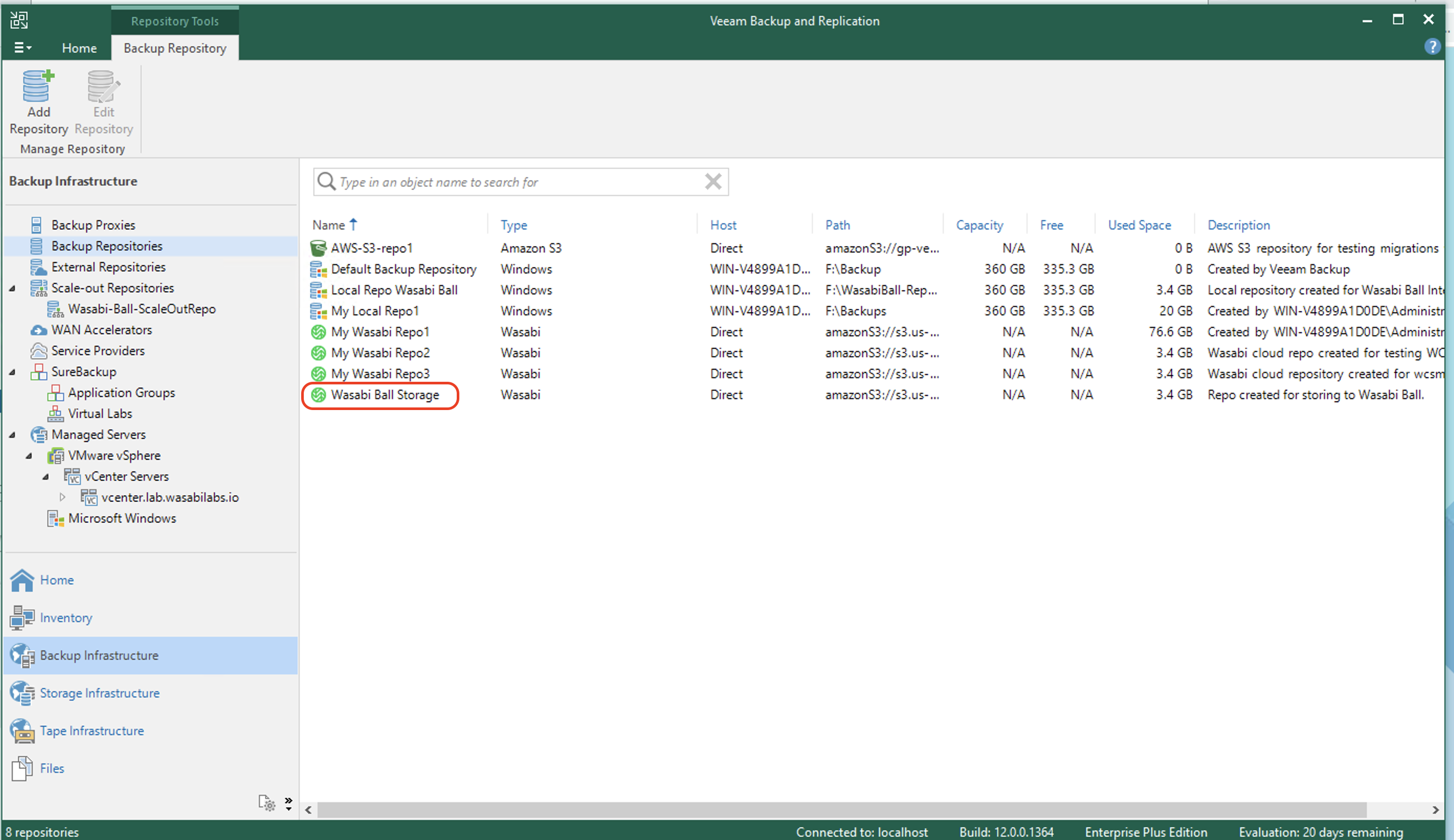Click the Edit Repository icon
This screenshot has width=1454, height=840.
pos(103,86)
